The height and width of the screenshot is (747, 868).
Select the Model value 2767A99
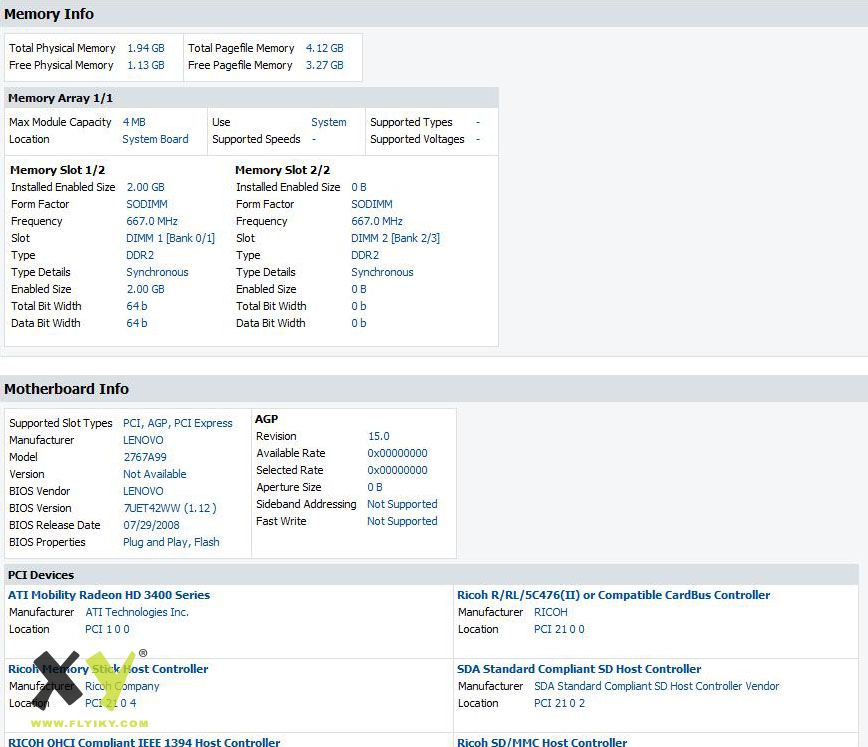(144, 457)
